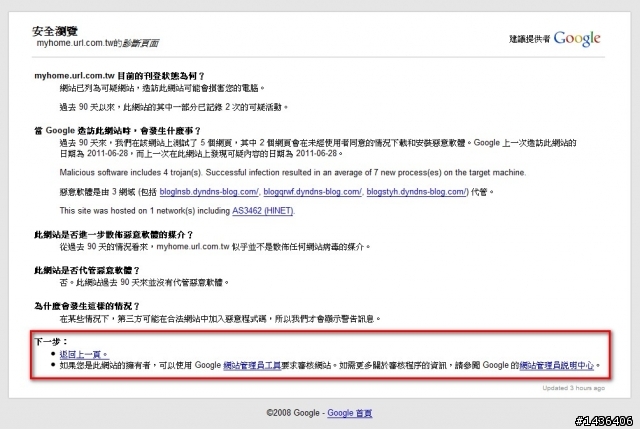This screenshot has width=640, height=429.
Task: Click the Updated 3 hours ago text
Action: point(573,388)
